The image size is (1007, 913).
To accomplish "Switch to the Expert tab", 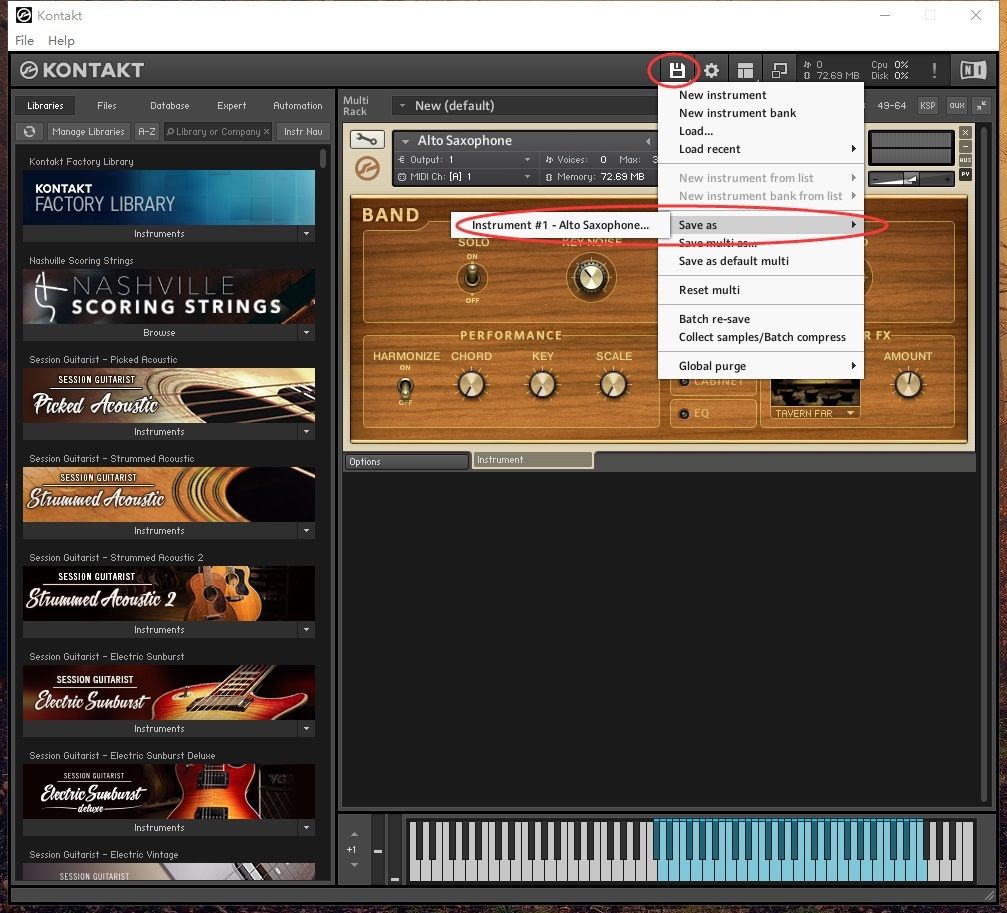I will (x=231, y=105).
